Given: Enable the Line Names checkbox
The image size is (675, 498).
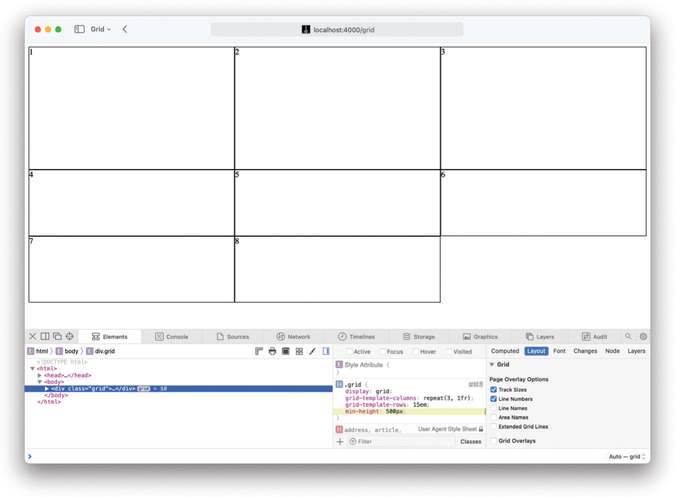Looking at the screenshot, I should pos(494,408).
